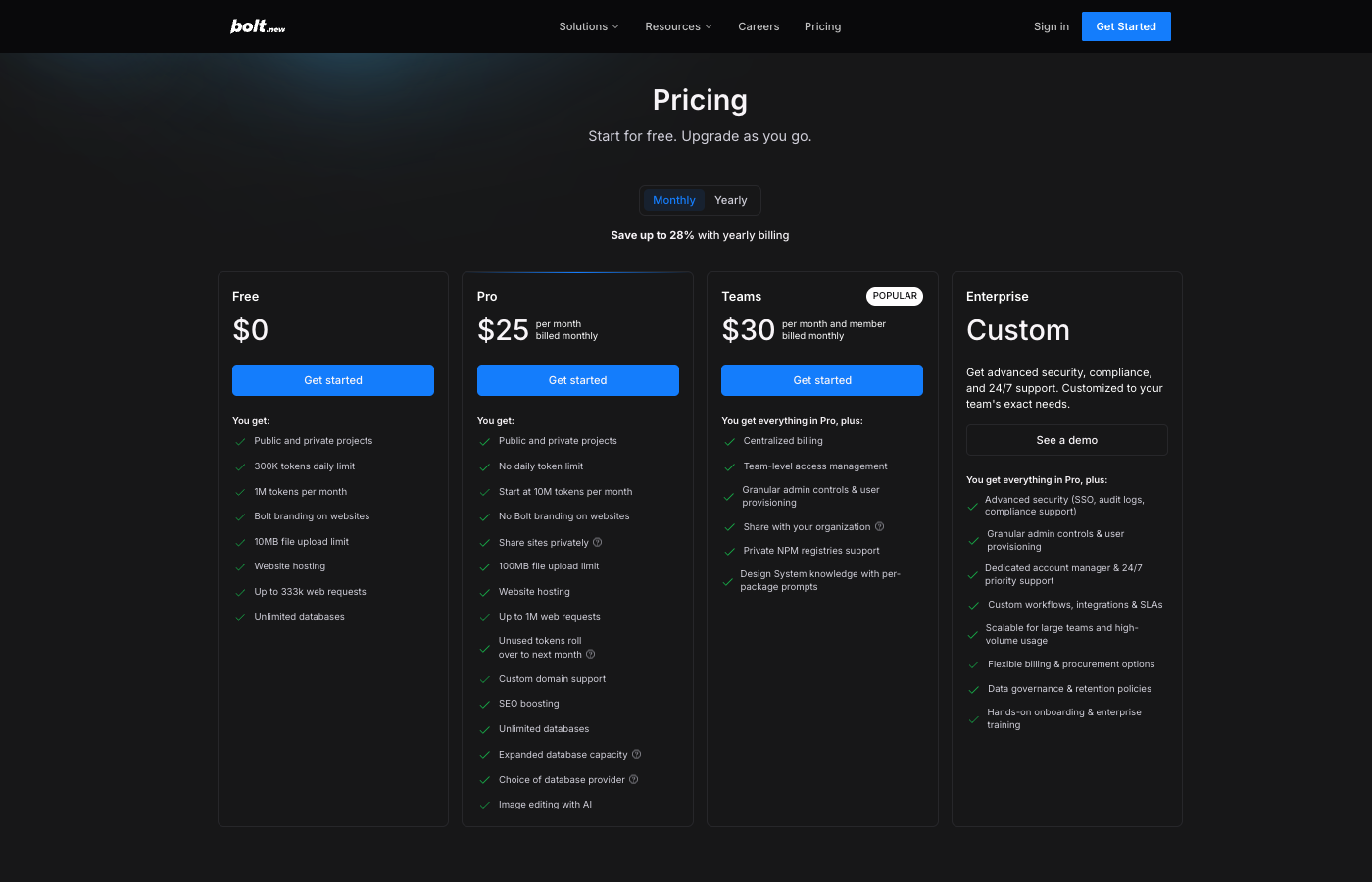Expand the Resources dropdown menu
The height and width of the screenshot is (882, 1372).
(679, 26)
